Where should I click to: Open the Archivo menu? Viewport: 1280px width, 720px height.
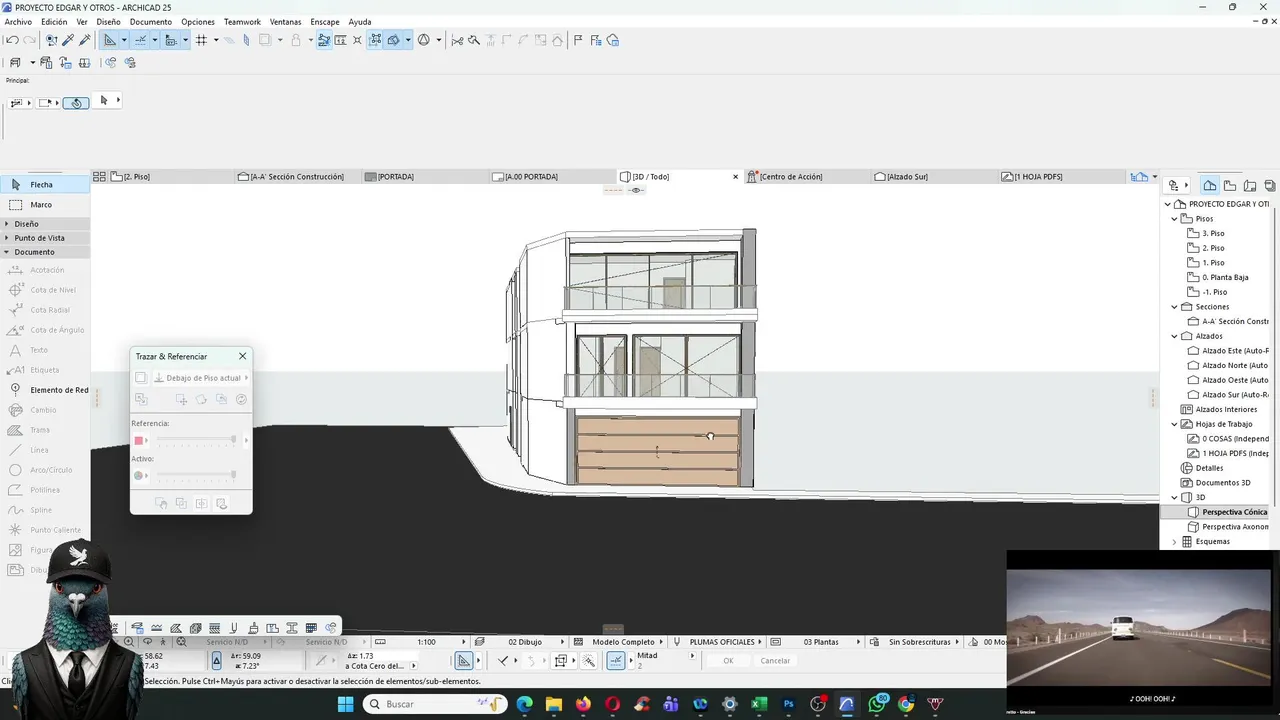pos(18,22)
